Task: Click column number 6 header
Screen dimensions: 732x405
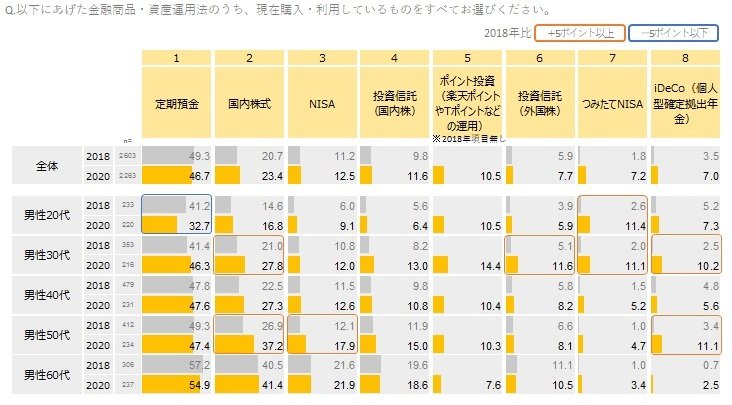Action: pyautogui.click(x=540, y=58)
